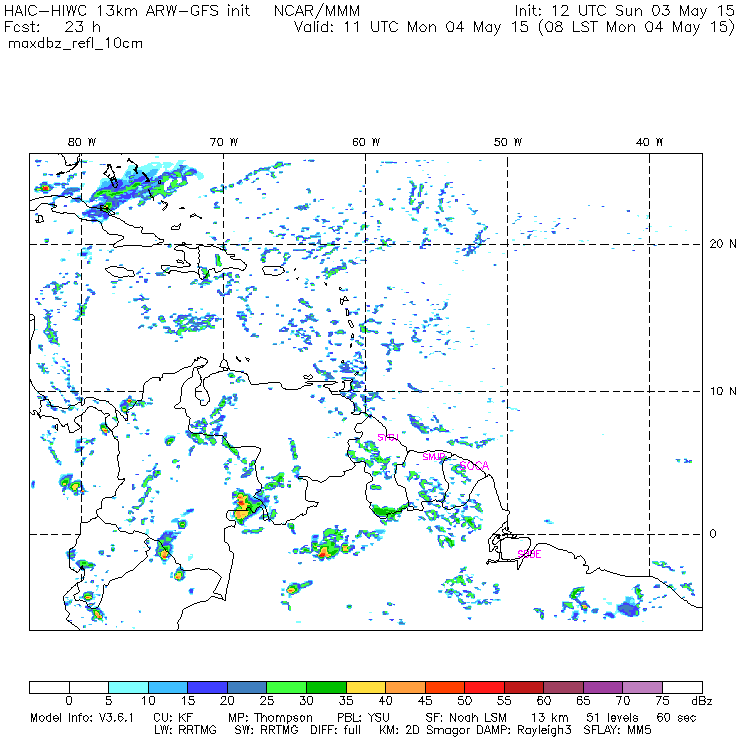Click the yellow 35–40 dBz colorbar segment
This screenshot has width=740, height=740.
coord(366,687)
